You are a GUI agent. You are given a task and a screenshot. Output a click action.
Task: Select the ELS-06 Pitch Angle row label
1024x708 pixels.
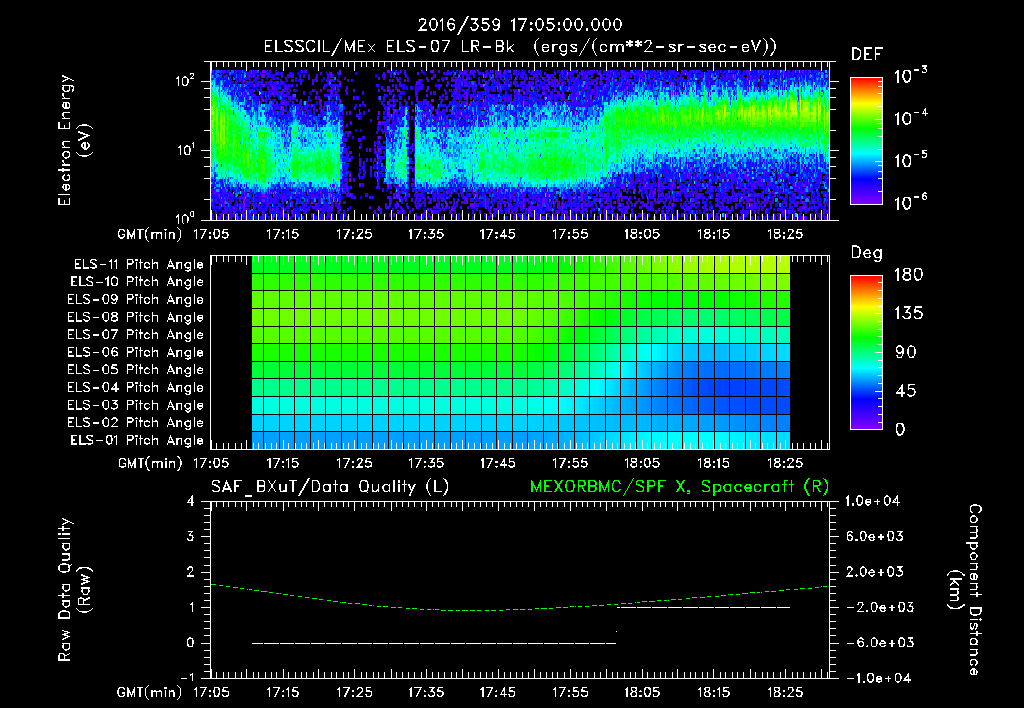[x=136, y=352]
